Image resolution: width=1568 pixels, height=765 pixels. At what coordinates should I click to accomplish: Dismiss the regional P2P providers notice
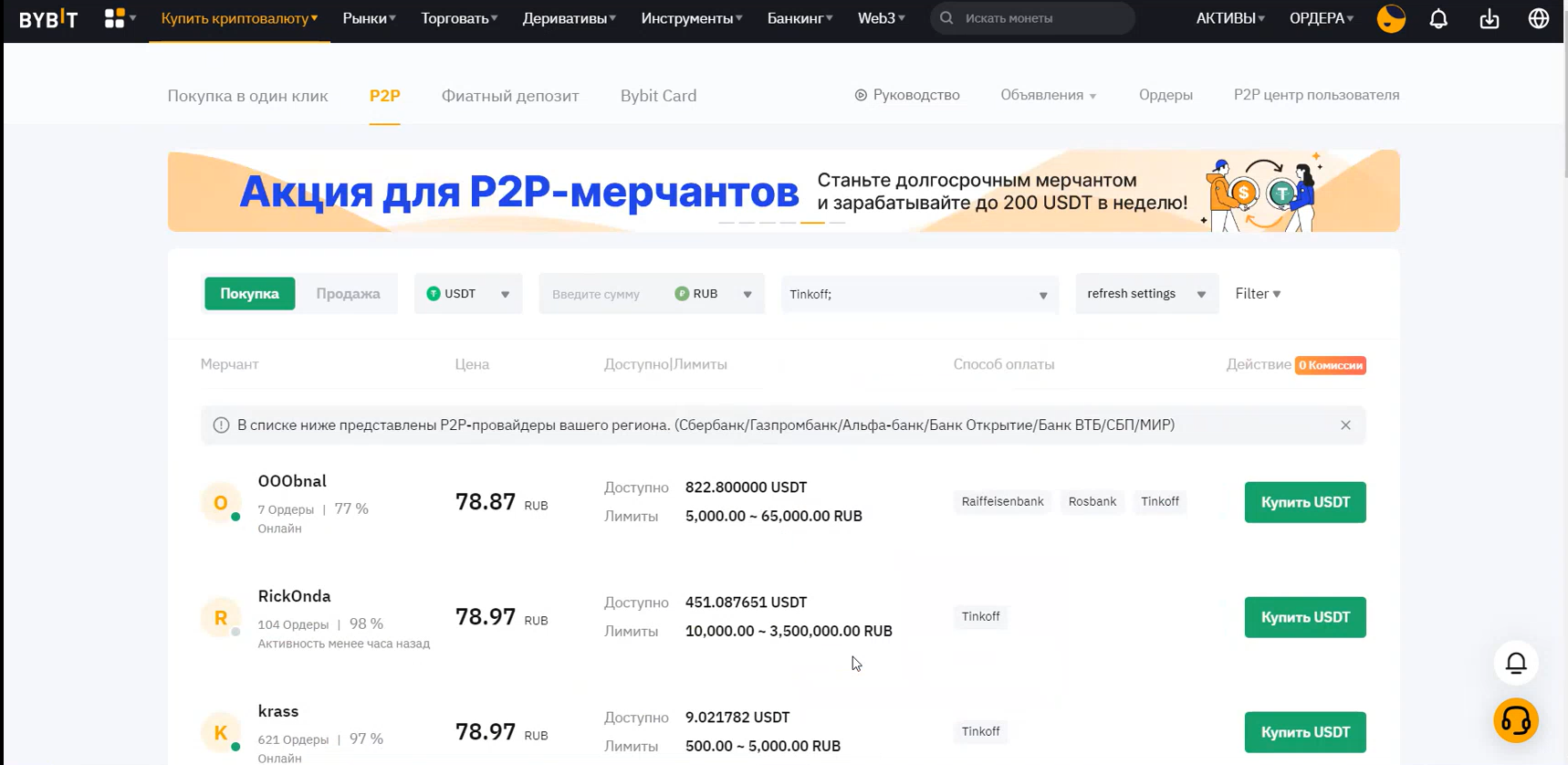[1345, 425]
